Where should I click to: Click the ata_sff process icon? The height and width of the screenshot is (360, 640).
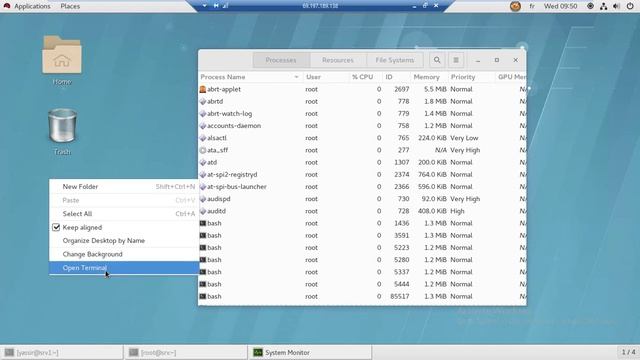[202, 150]
